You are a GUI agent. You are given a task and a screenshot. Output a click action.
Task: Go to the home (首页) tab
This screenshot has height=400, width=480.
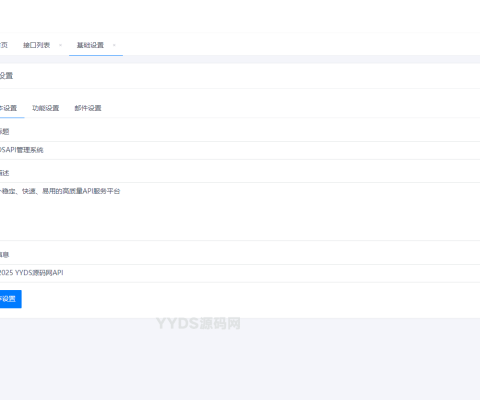pos(4,45)
